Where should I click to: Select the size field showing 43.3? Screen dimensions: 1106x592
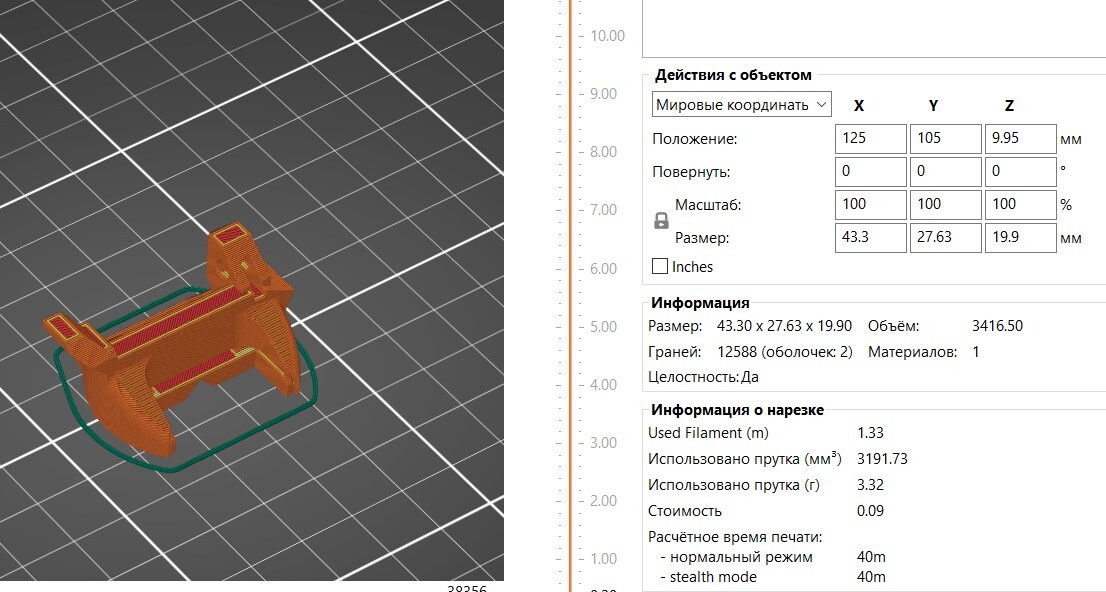[x=869, y=237]
